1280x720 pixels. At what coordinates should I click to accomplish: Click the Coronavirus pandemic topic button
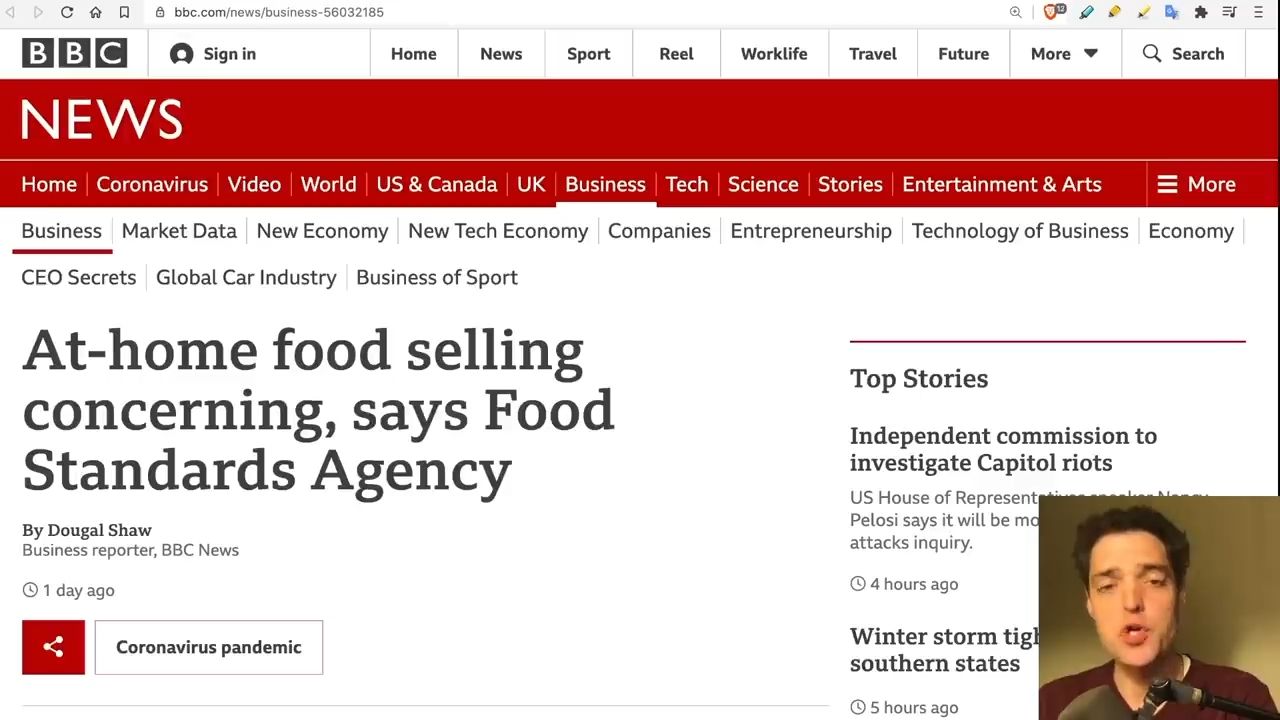click(209, 647)
